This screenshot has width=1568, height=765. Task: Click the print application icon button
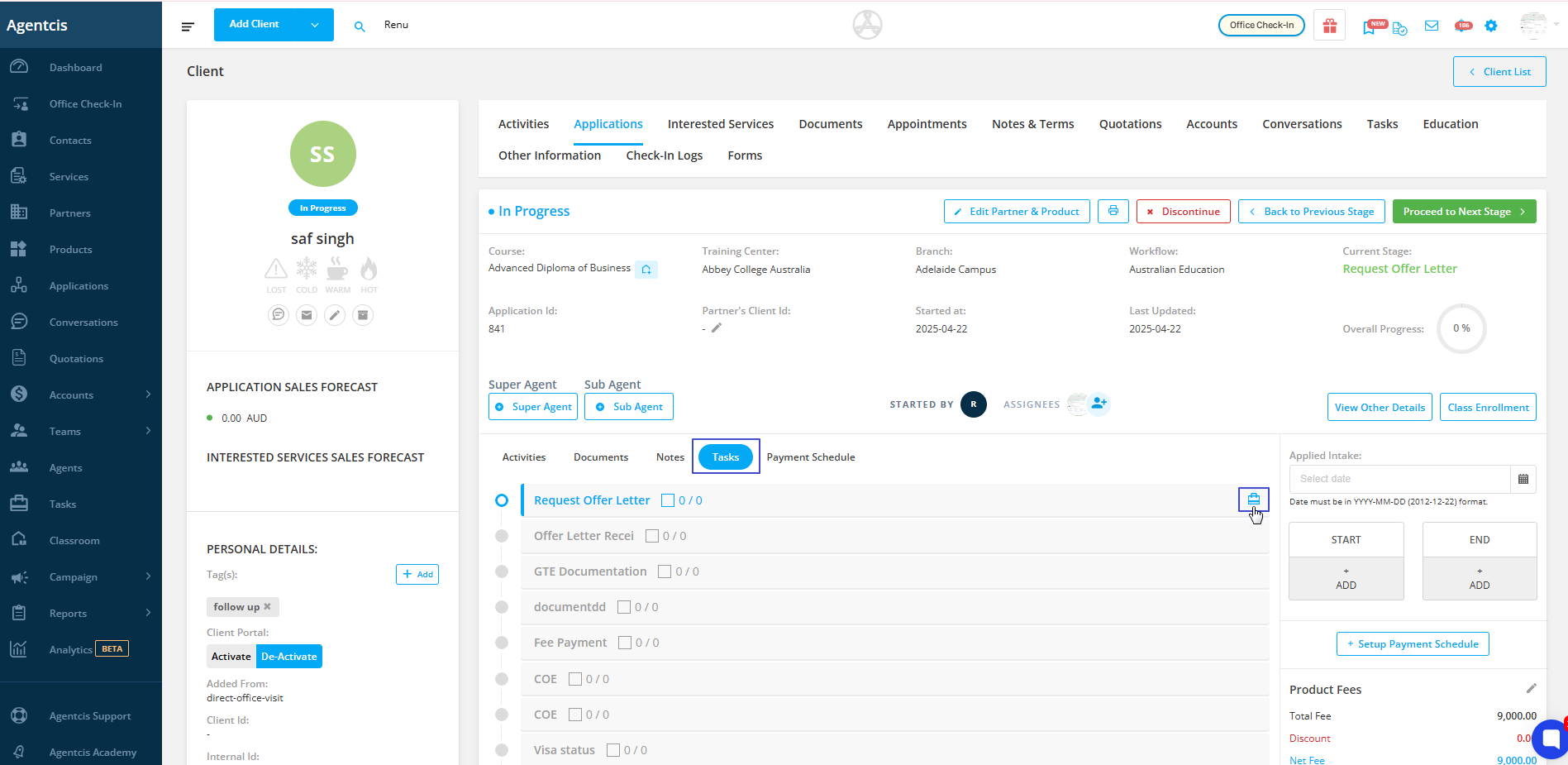coord(1113,211)
